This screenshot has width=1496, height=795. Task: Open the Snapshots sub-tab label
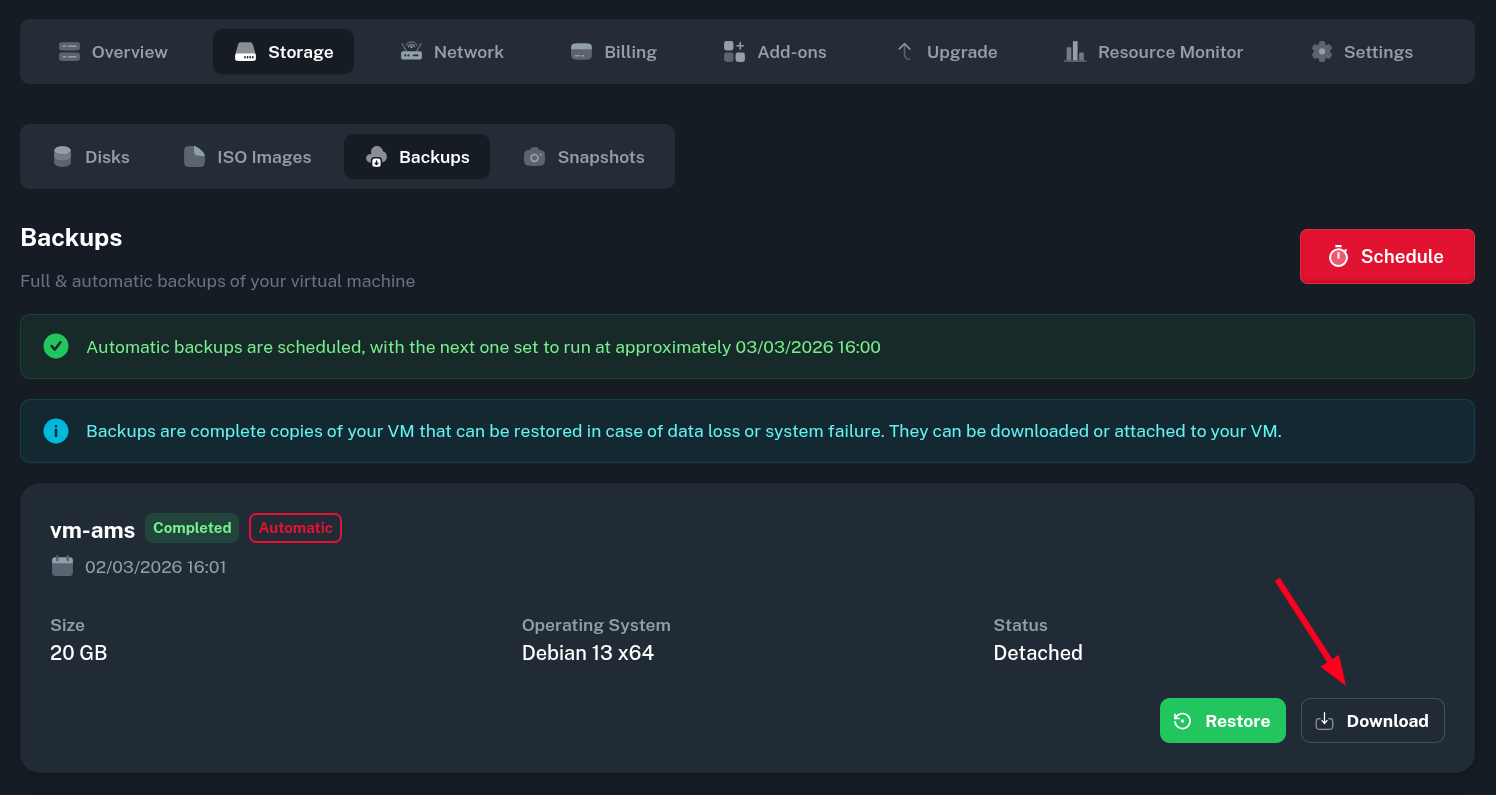tap(600, 157)
